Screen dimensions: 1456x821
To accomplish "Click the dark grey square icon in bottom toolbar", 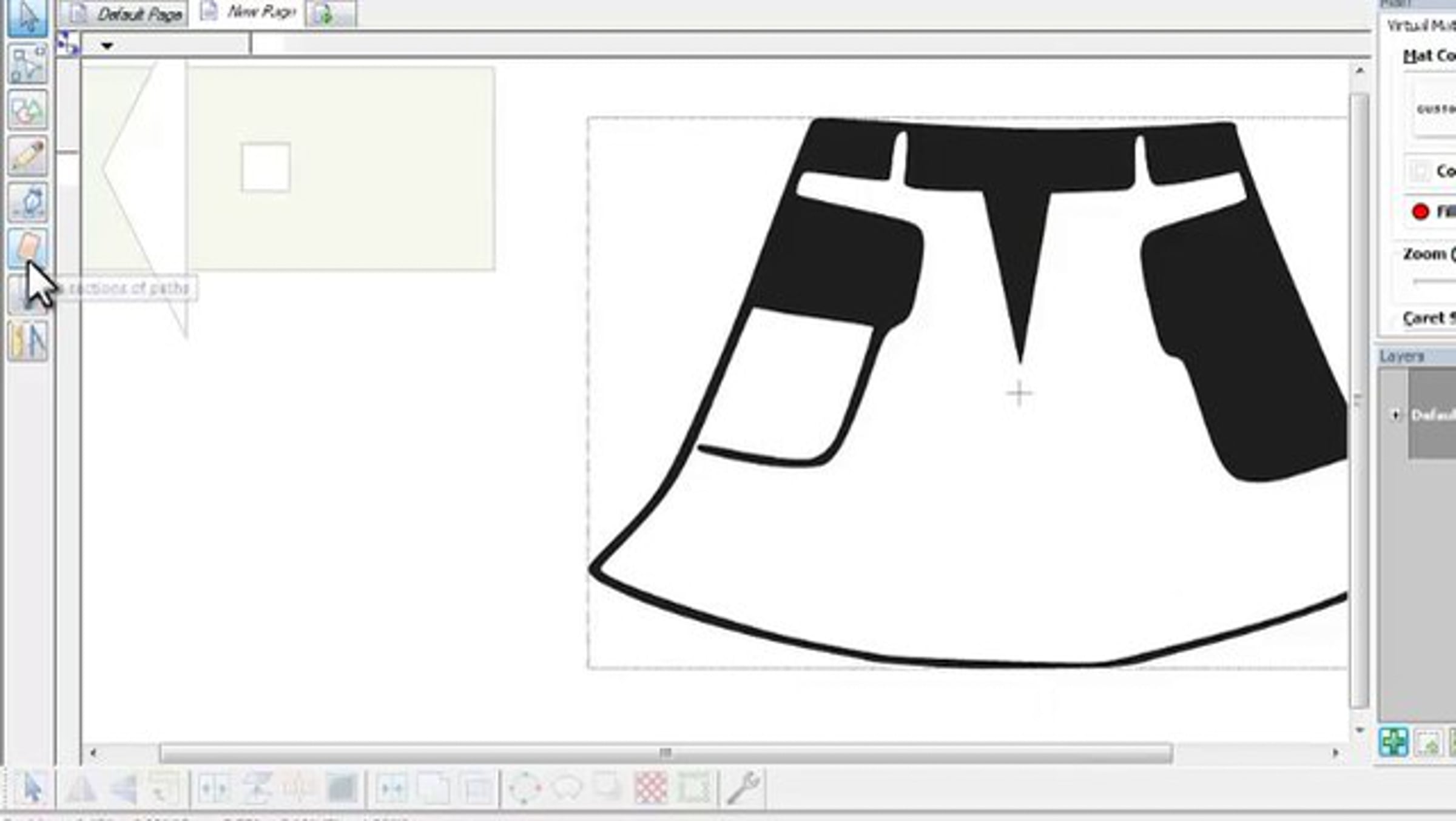I will 342,789.
